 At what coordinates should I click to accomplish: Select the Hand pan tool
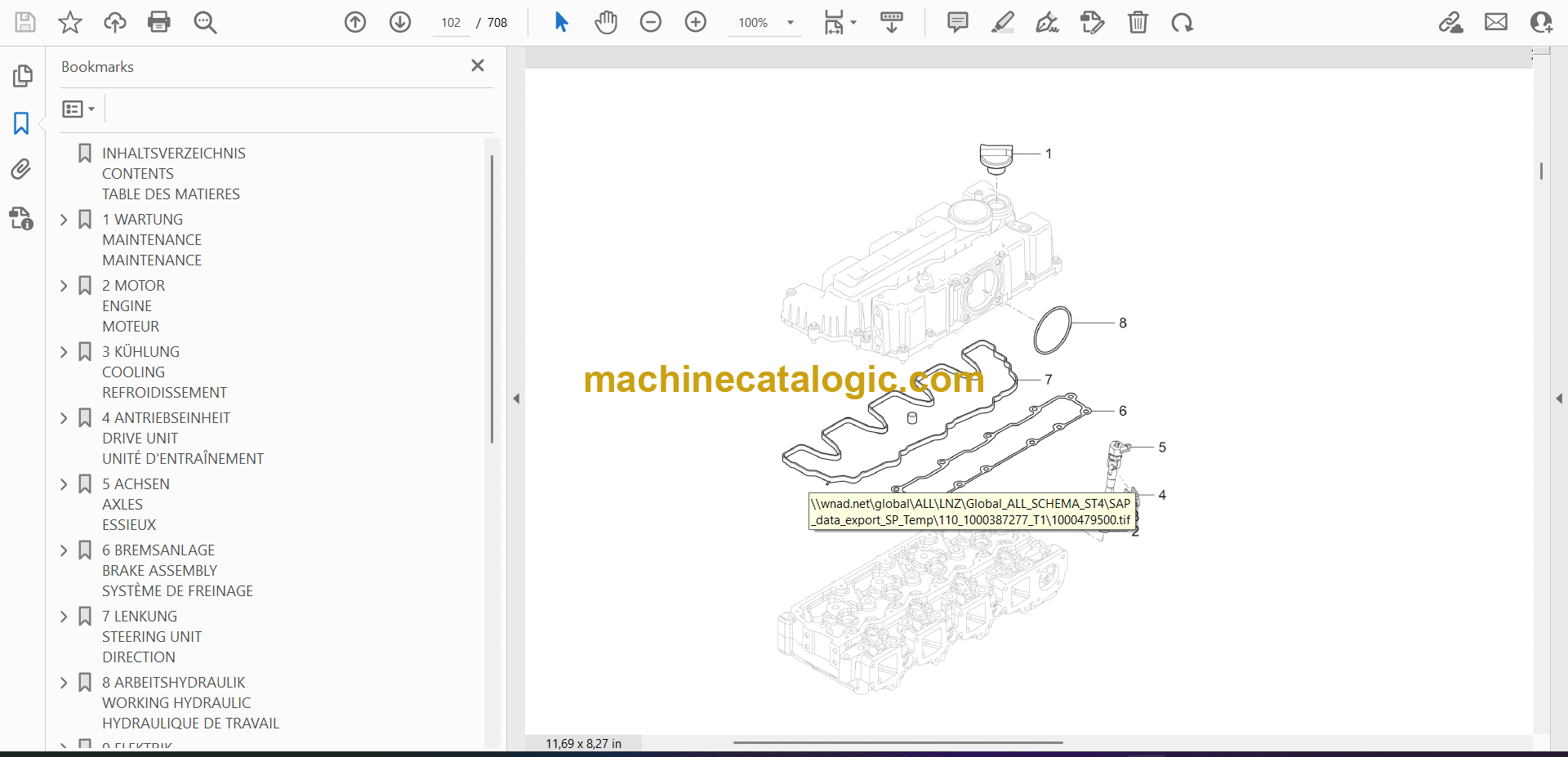coord(605,22)
